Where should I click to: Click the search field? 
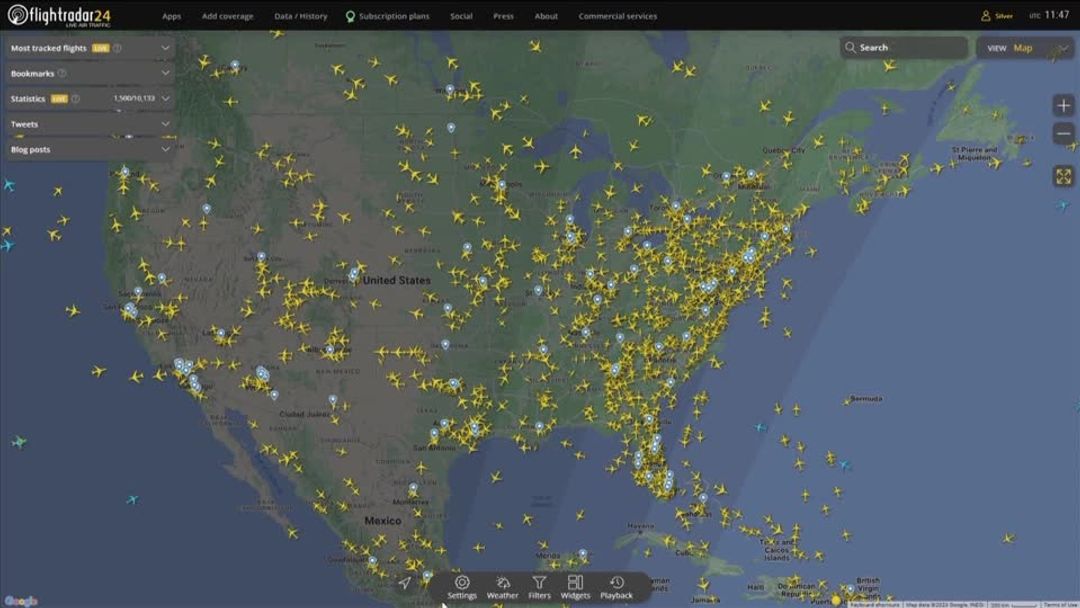coord(903,48)
